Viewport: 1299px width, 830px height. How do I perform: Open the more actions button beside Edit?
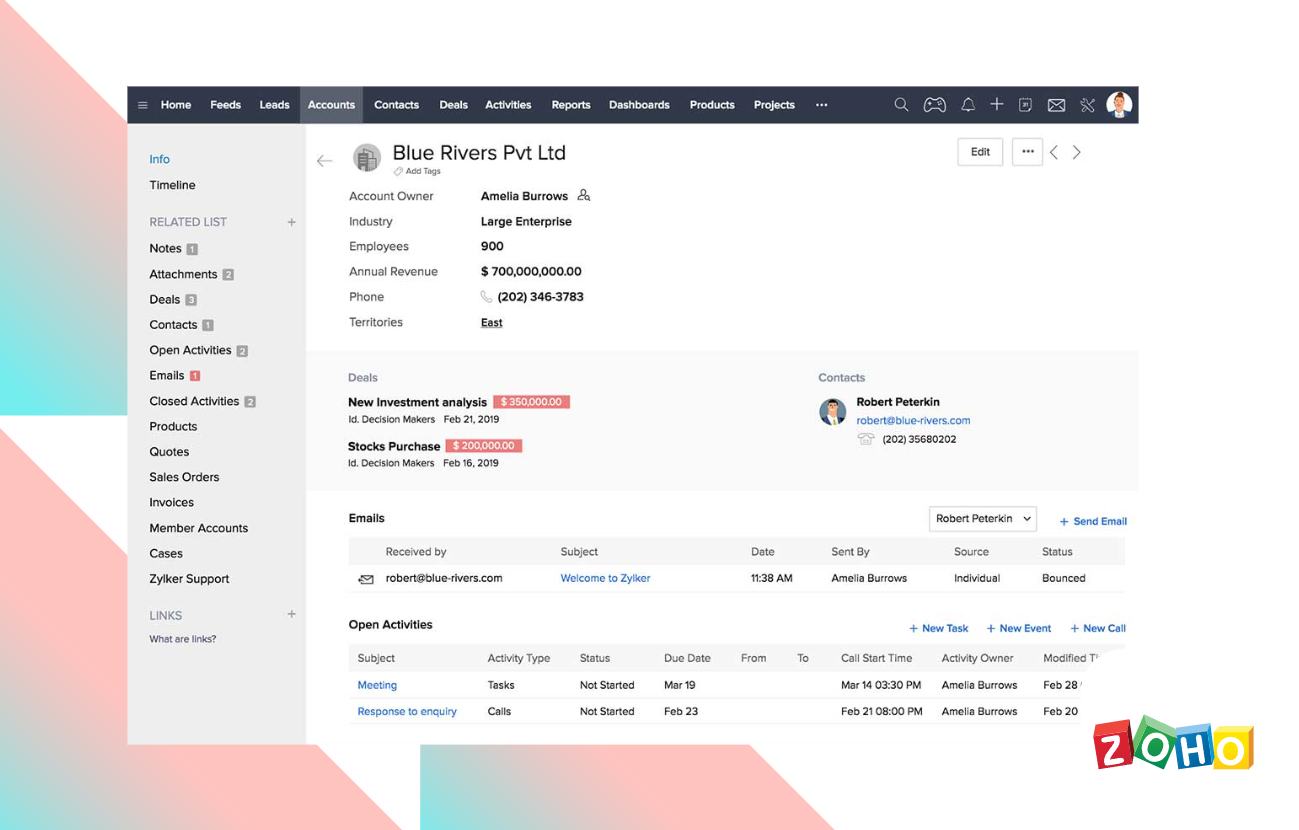pos(1027,152)
